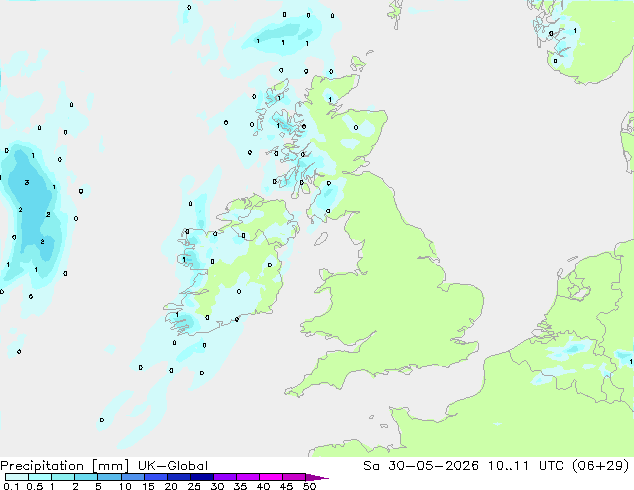Click the over-50 mm arrow at legend end
Screen dimensions: 634x490
point(317,477)
